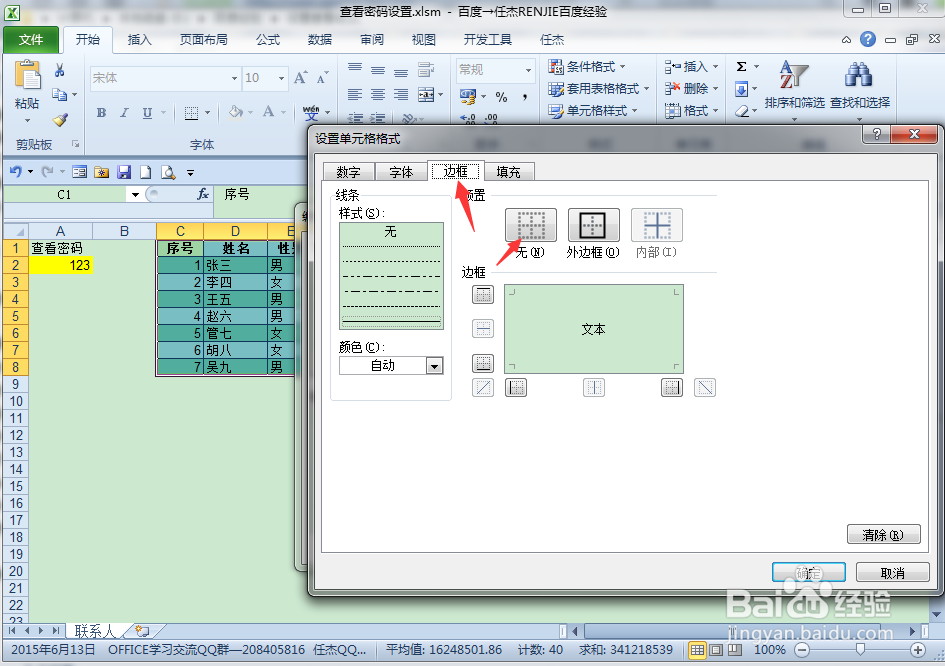Toggle the 无 none border preset

click(530, 225)
